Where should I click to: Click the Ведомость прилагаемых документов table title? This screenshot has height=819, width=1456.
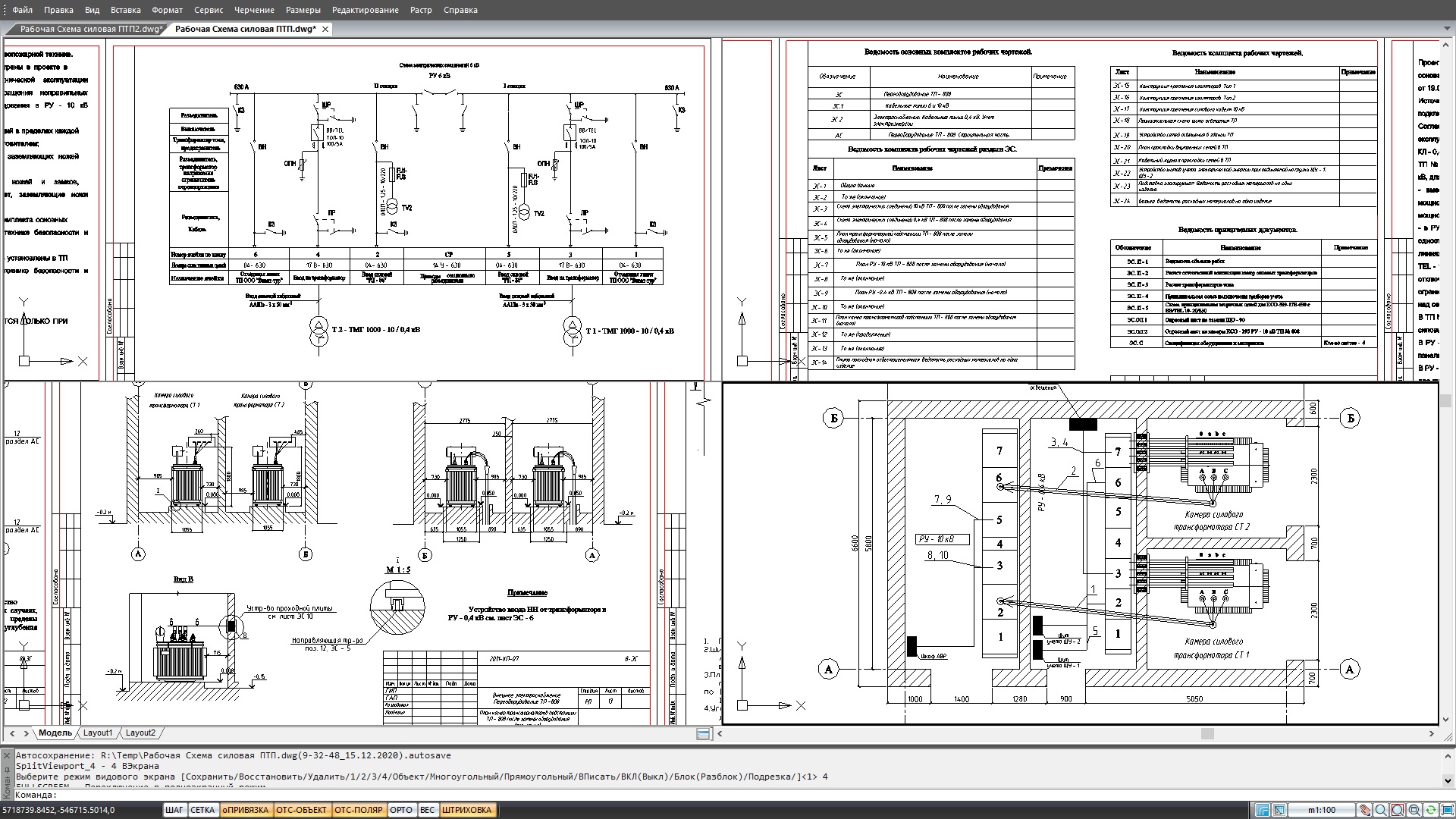pos(1237,229)
